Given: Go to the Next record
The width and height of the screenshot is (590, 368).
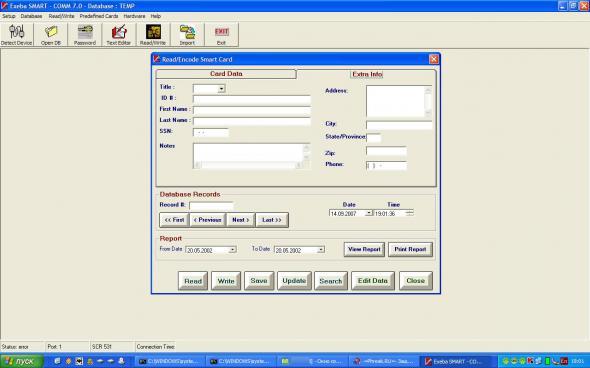Looking at the screenshot, I should 241,220.
